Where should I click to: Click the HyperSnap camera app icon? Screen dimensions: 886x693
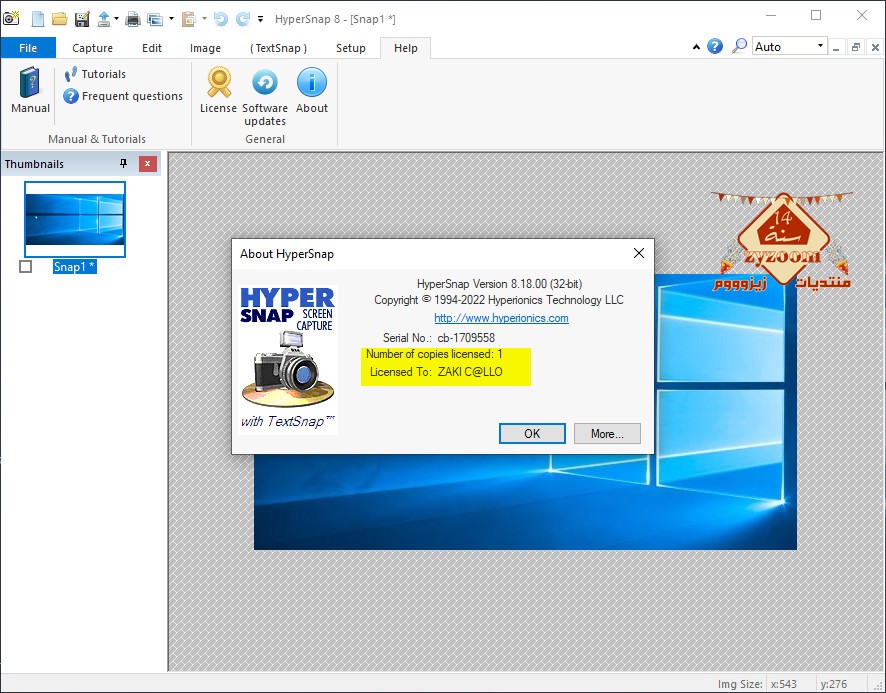[x=11, y=19]
